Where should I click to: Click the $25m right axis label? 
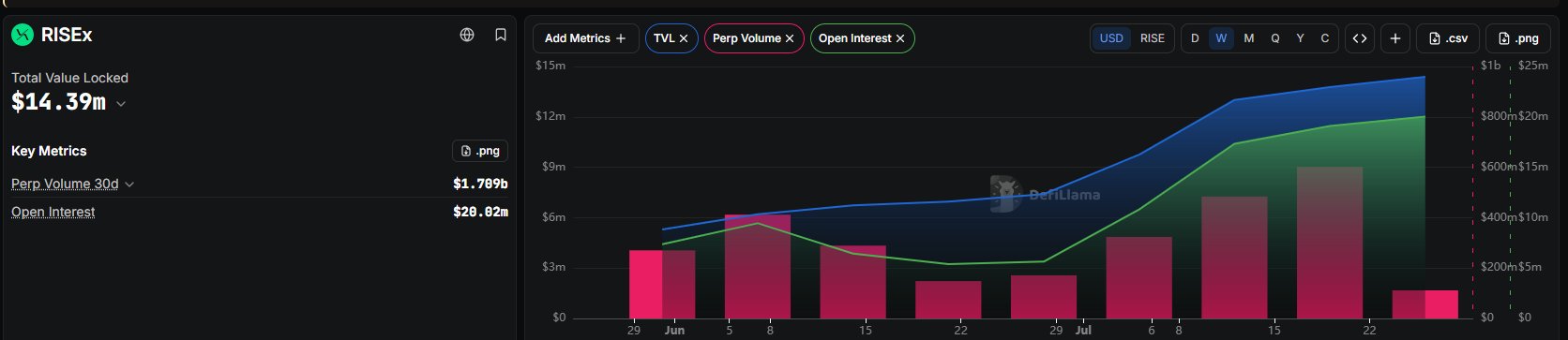(1533, 66)
